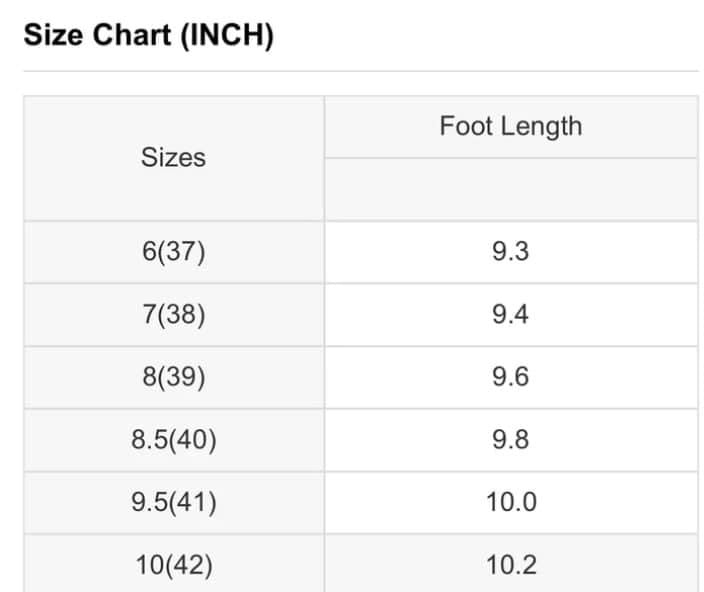Choose the 9.6 foot length value
The image size is (704, 592).
510,377
